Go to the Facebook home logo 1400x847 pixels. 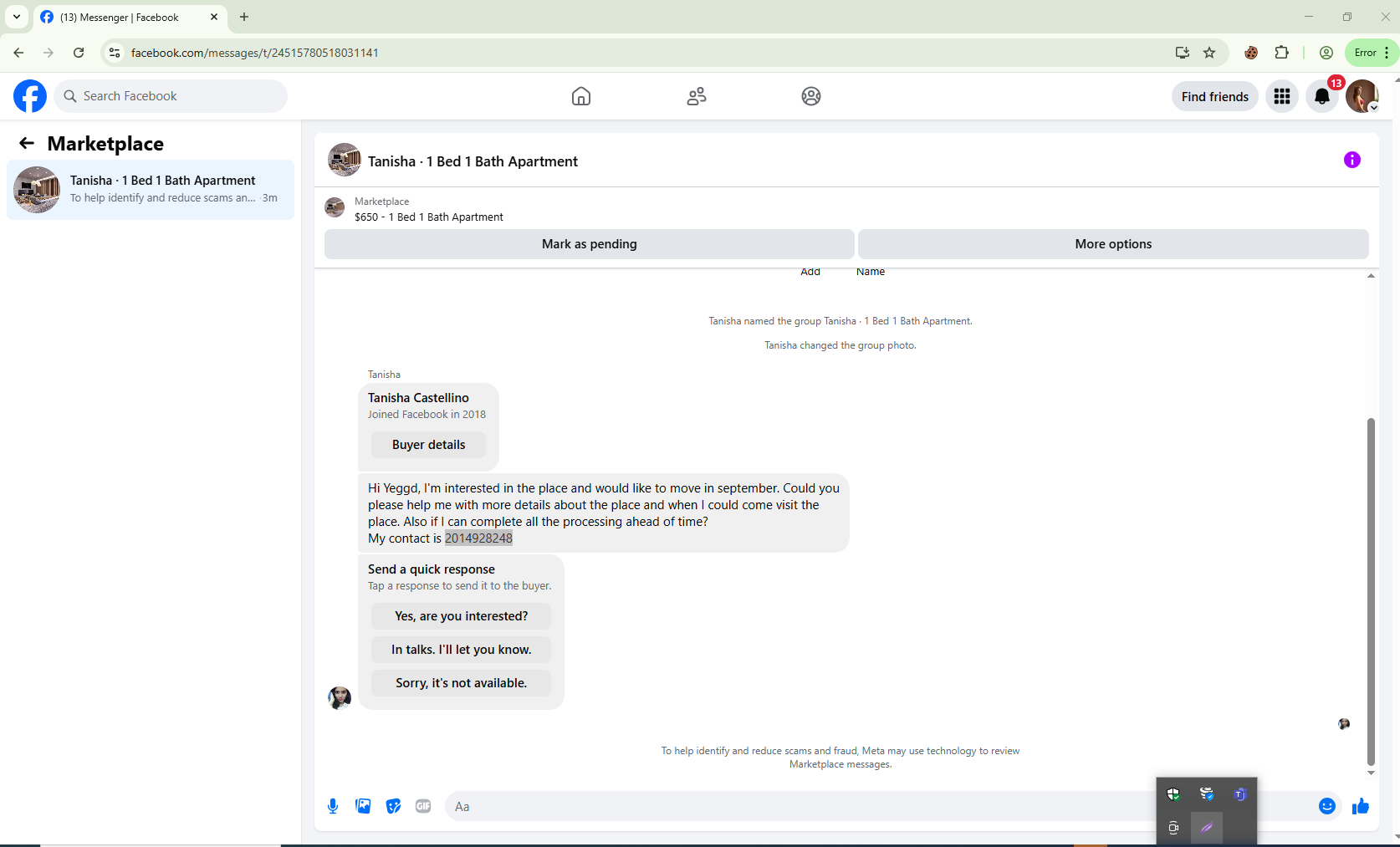click(x=30, y=96)
